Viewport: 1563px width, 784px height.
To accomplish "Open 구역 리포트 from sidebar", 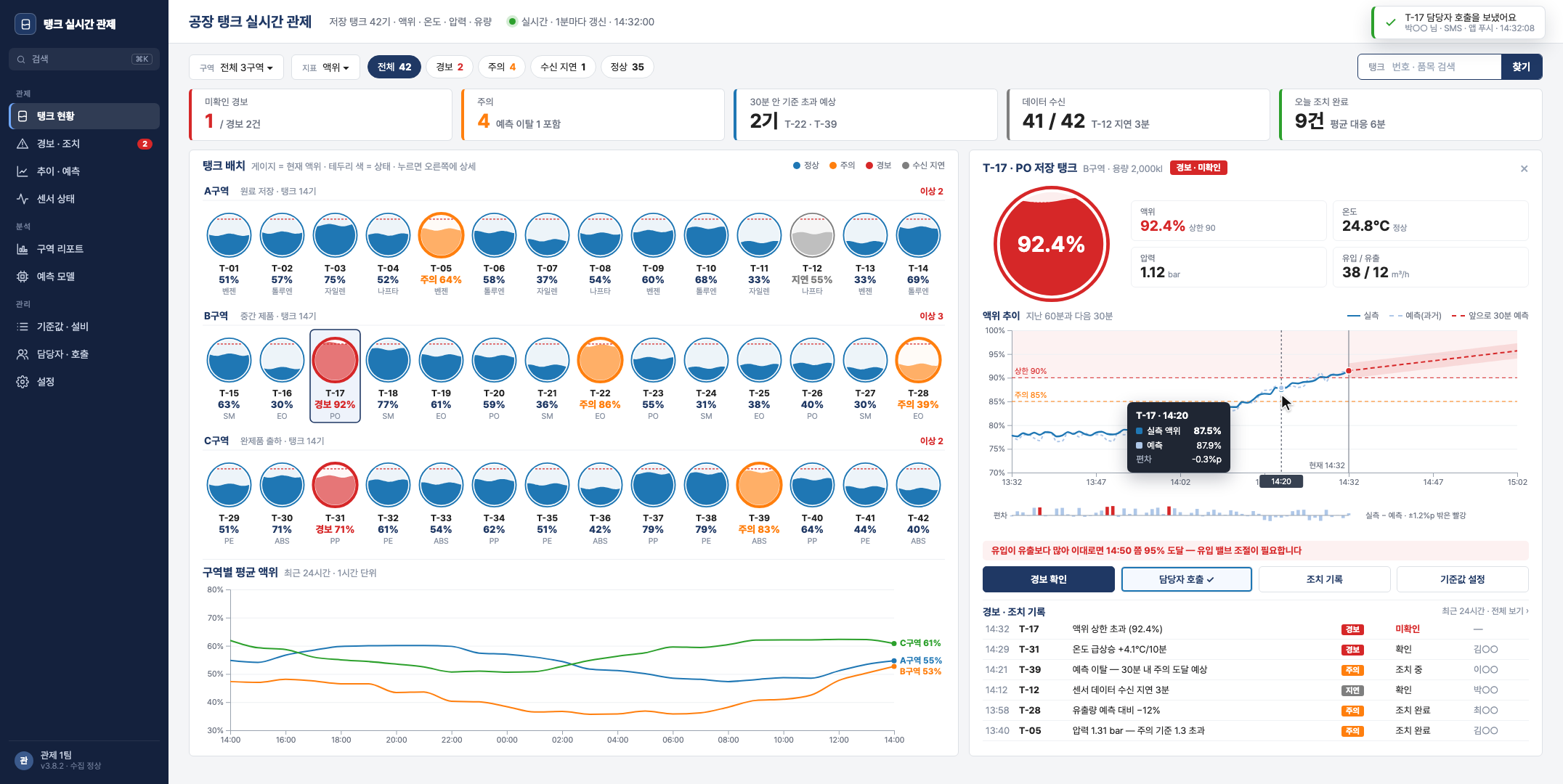I will [84, 249].
